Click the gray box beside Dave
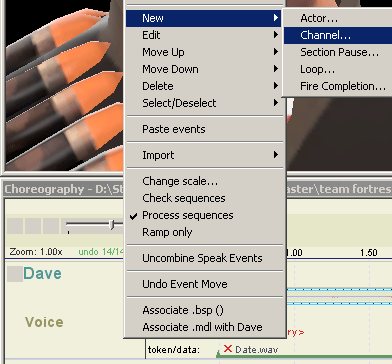The width and height of the screenshot is (392, 364). coord(15,274)
